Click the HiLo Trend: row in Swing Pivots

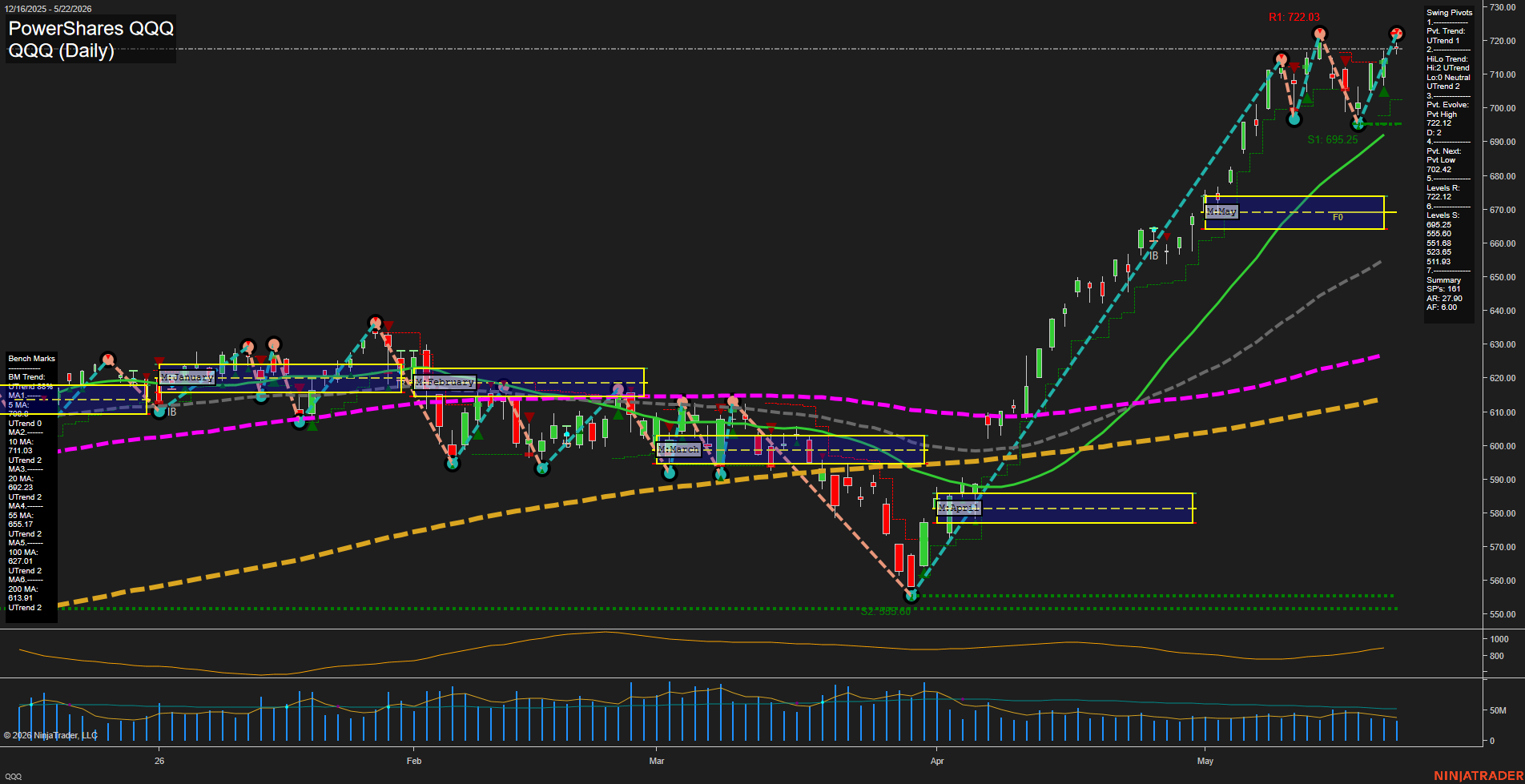(x=1447, y=59)
